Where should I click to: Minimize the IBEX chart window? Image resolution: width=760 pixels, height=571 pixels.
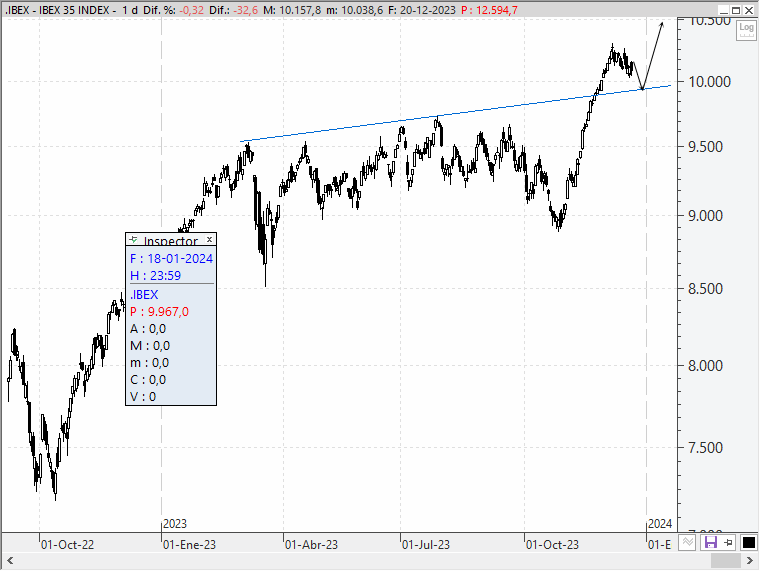pyautogui.click(x=723, y=10)
